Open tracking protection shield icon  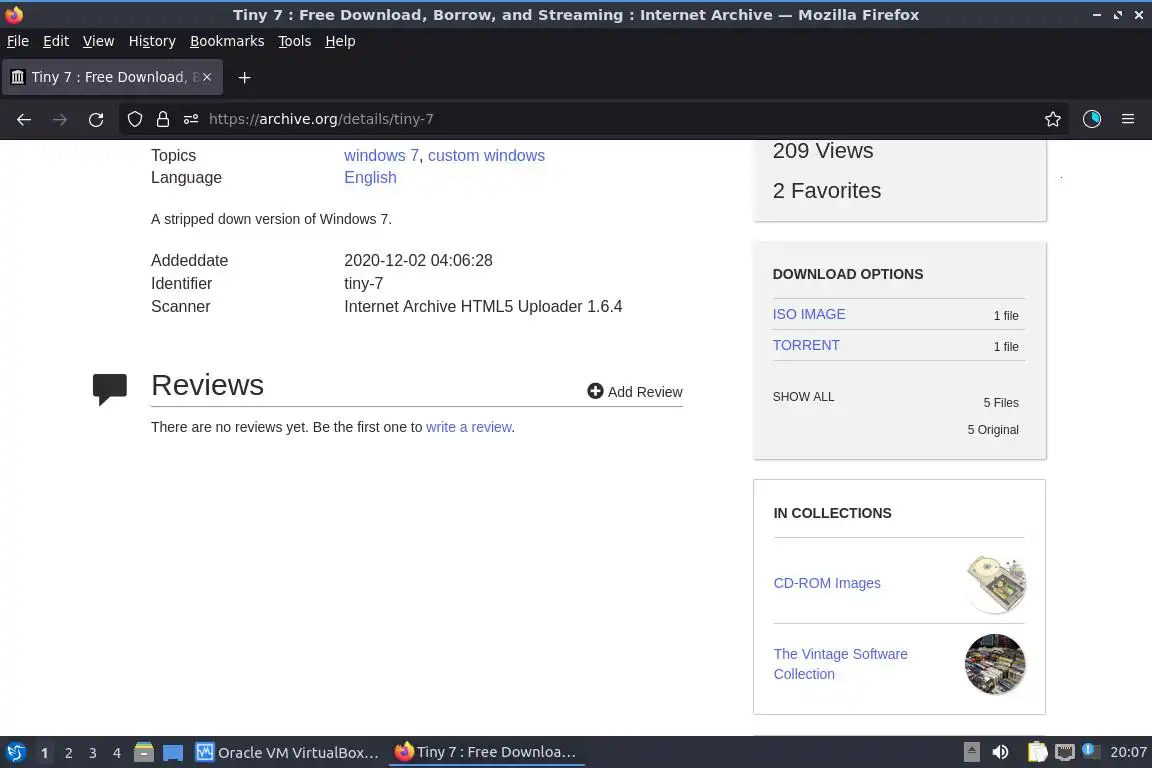[x=134, y=119]
